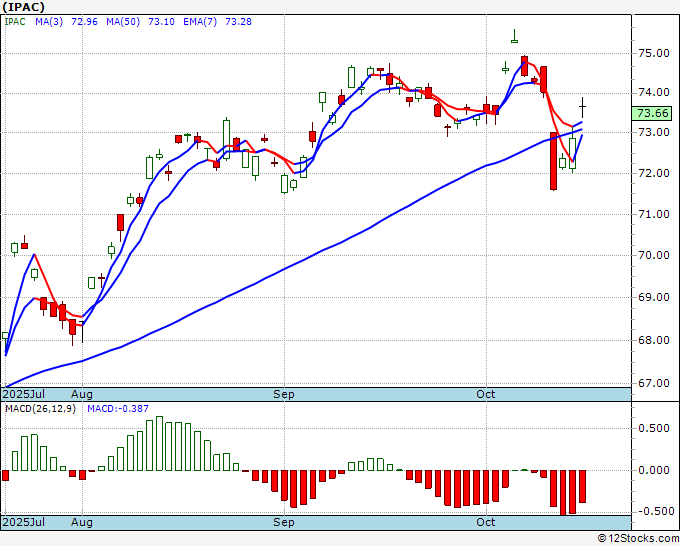Click the Sep label on MACD axis
Image resolution: width=680 pixels, height=546 pixels.
[284, 522]
